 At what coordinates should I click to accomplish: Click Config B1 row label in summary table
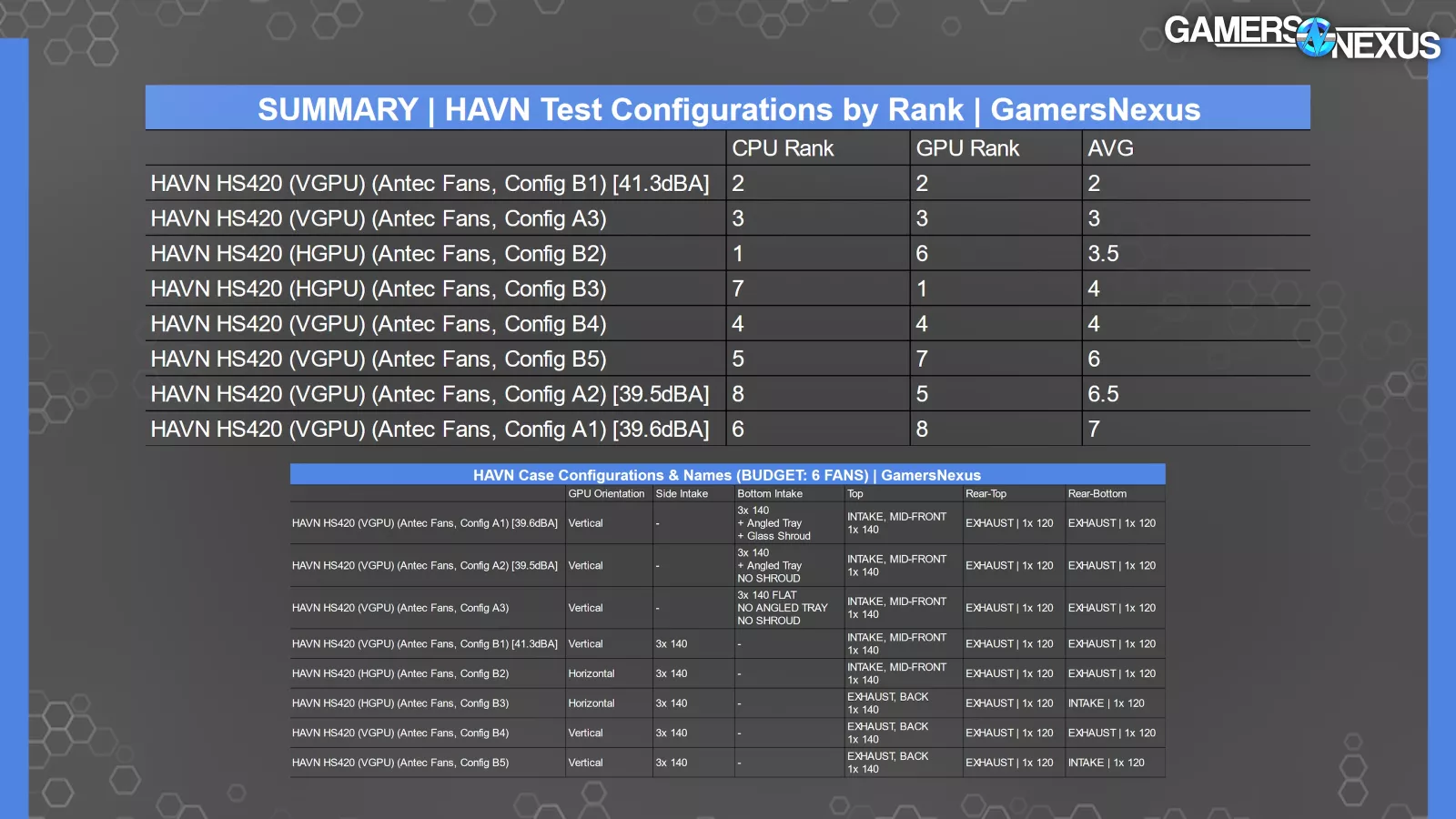click(x=430, y=184)
